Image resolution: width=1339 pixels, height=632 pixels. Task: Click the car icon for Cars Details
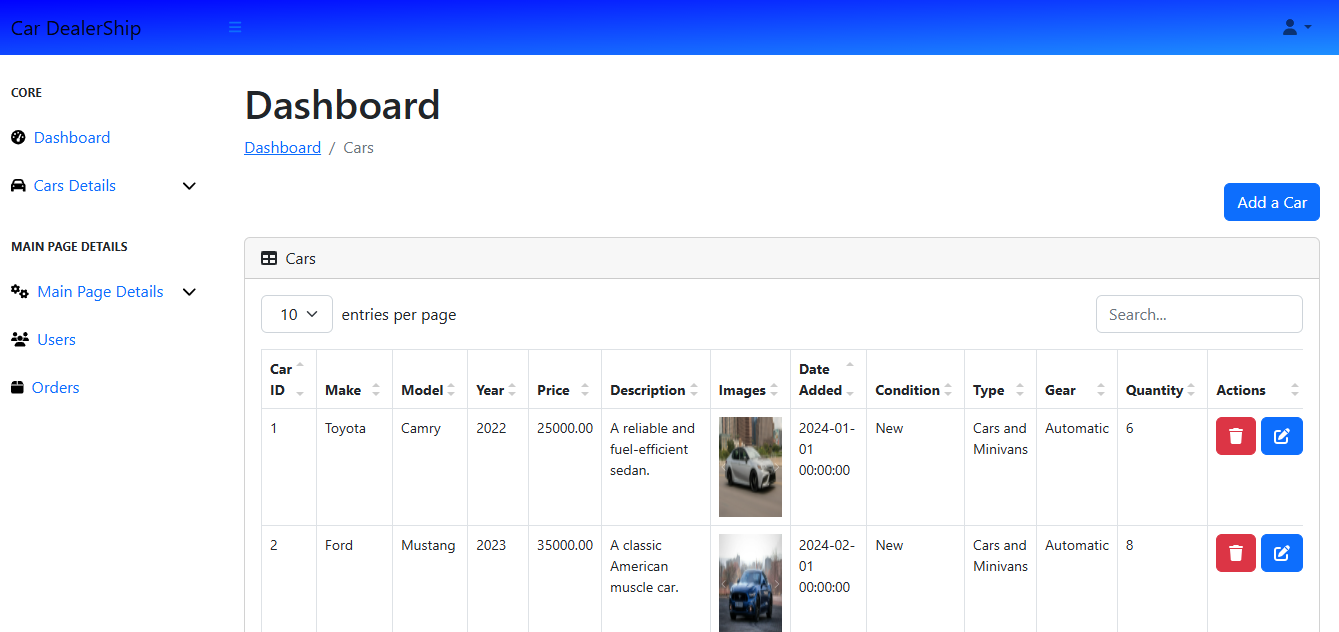pos(18,186)
